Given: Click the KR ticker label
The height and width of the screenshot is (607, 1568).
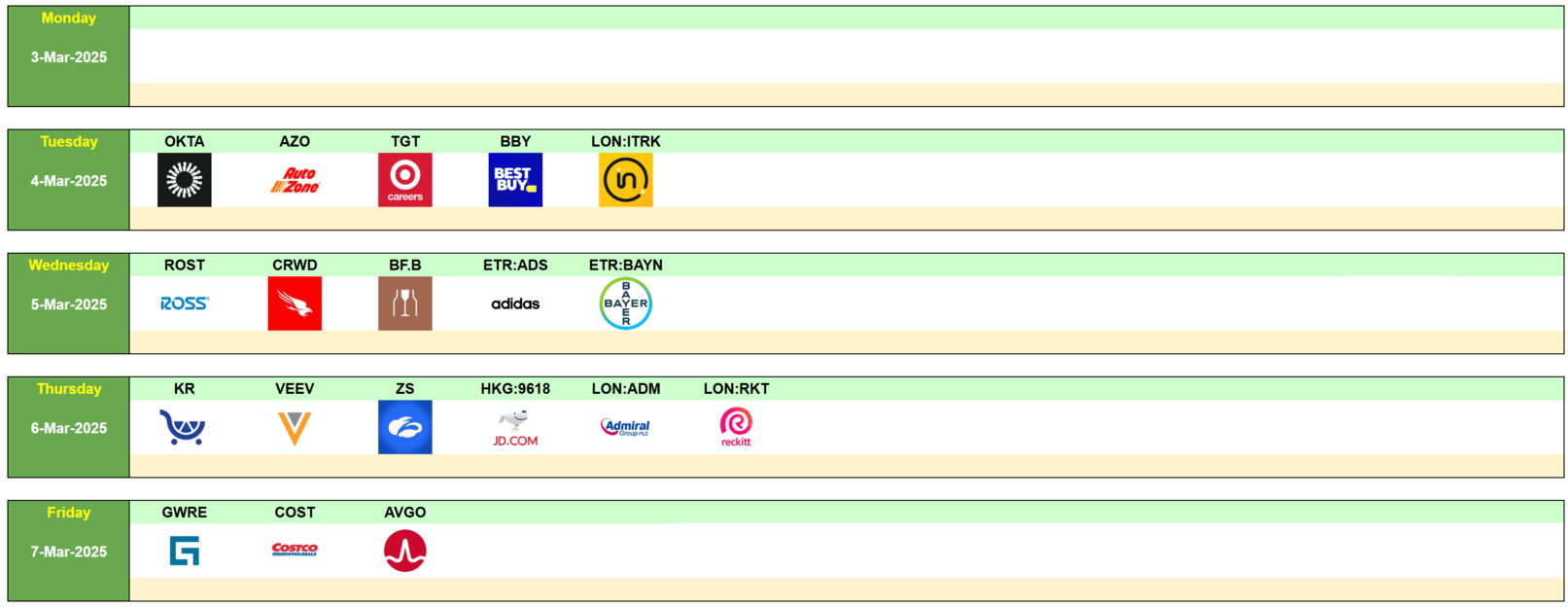Looking at the screenshot, I should click(x=185, y=388).
